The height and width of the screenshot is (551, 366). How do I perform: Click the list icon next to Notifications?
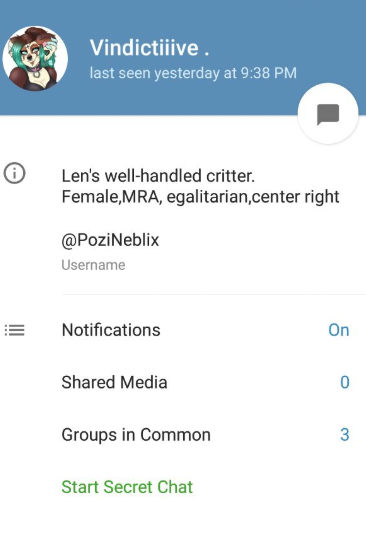coord(15,330)
